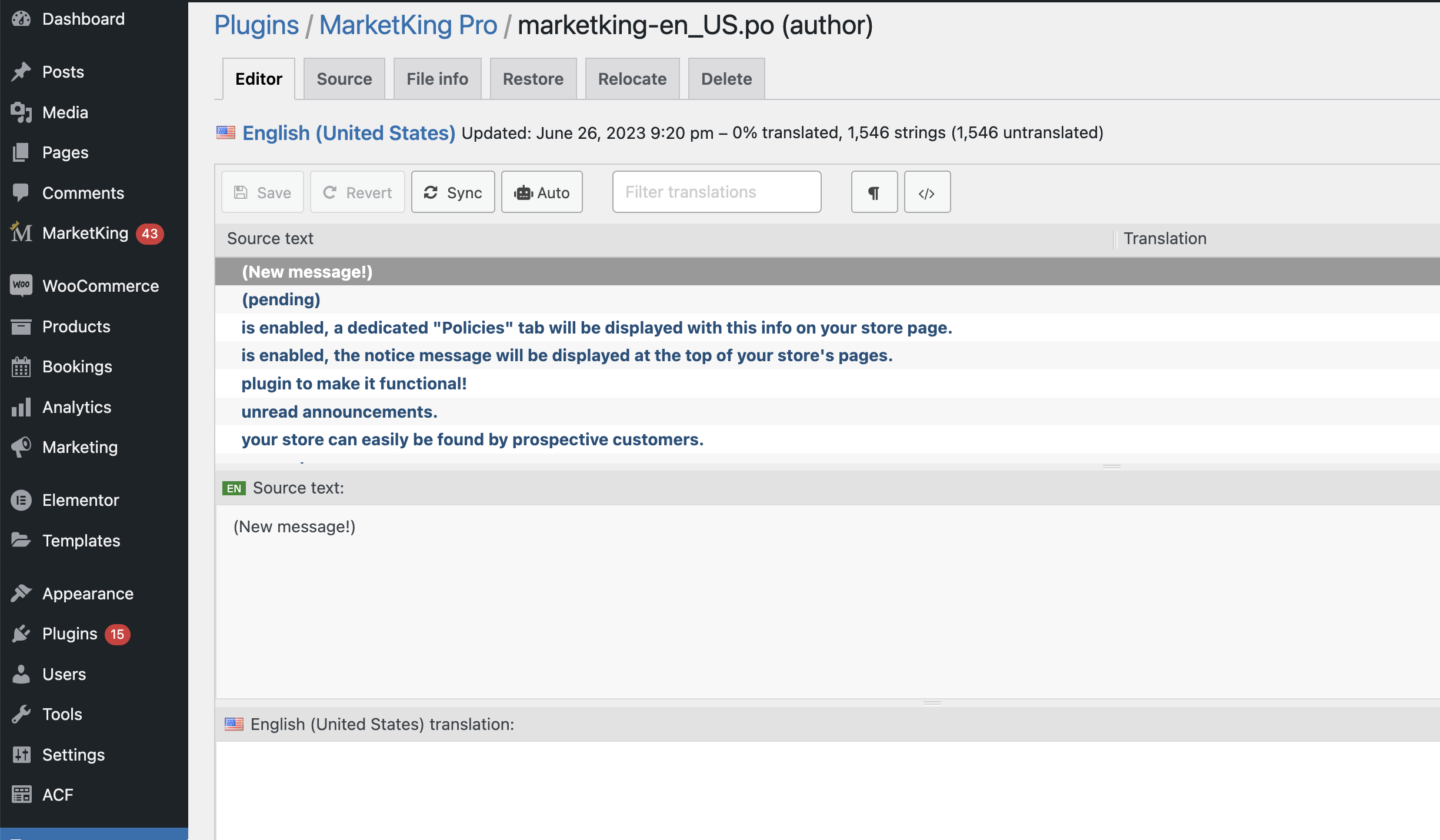Open the Delete tab
Image resolution: width=1440 pixels, height=840 pixels.
726,79
